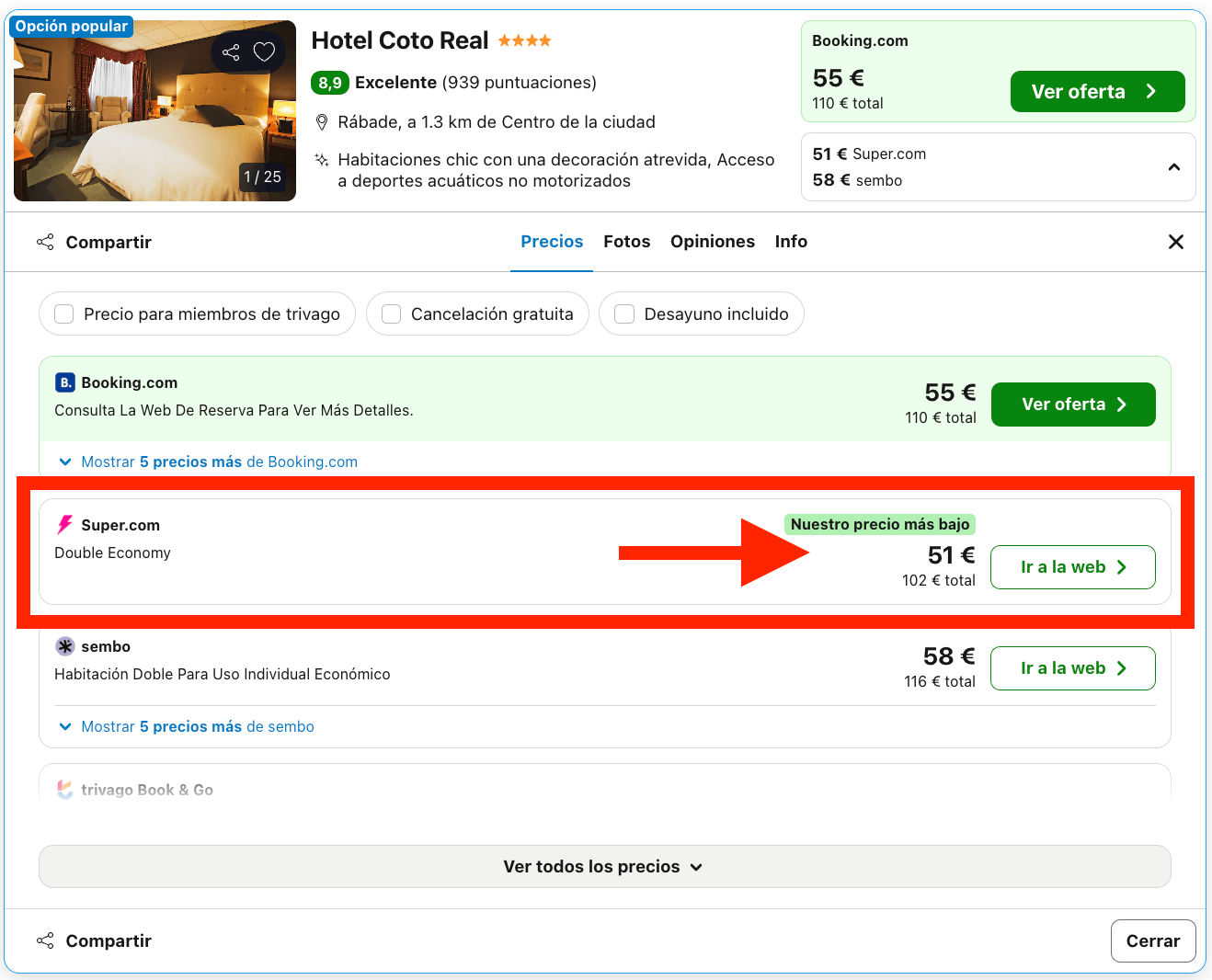Image resolution: width=1212 pixels, height=980 pixels.
Task: Click the share icon next to bottom Compartir
Action: (x=45, y=940)
